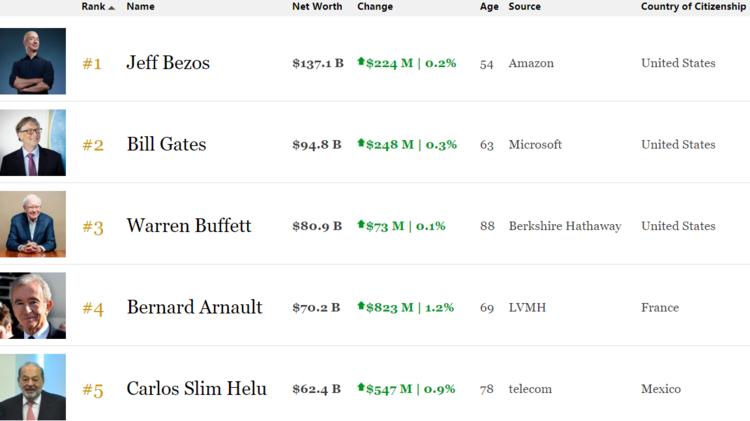Click the green up arrow beside $823 M
The height and width of the screenshot is (421, 750).
click(361, 305)
